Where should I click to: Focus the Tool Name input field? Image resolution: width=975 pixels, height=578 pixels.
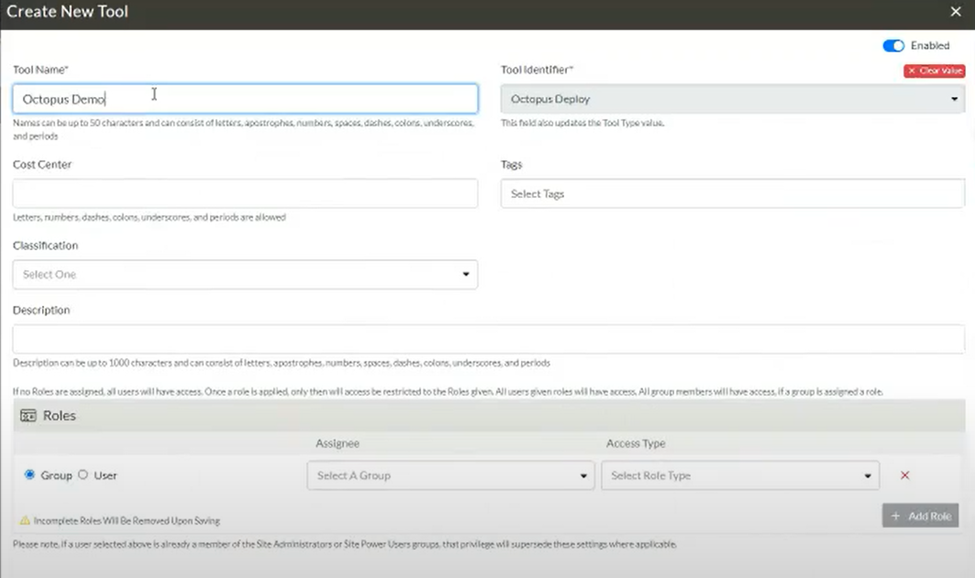245,99
